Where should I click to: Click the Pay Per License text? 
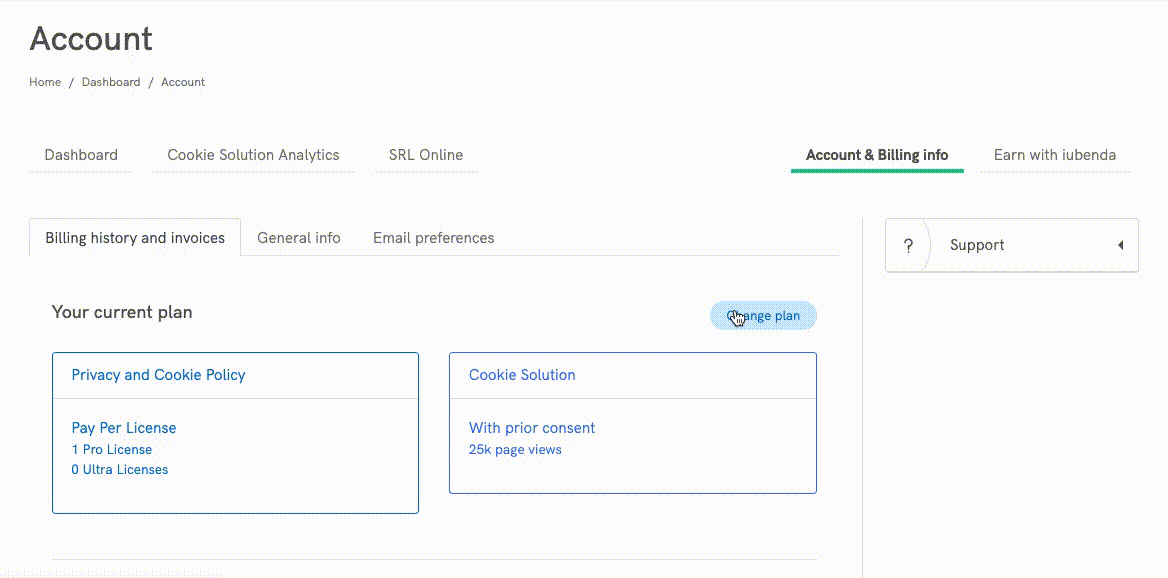point(124,428)
